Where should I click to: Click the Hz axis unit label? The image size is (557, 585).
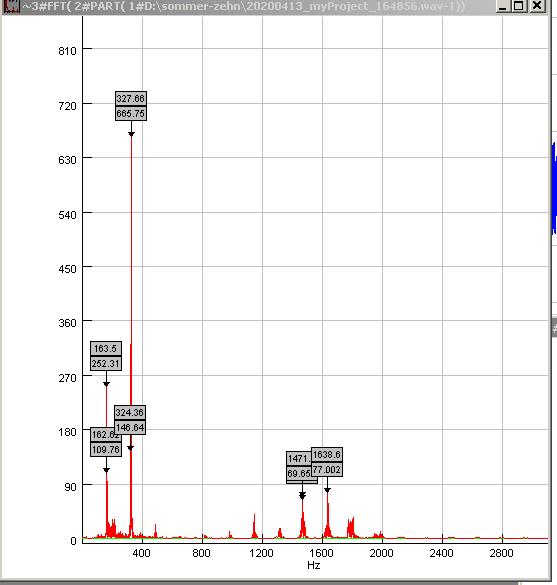pyautogui.click(x=313, y=565)
